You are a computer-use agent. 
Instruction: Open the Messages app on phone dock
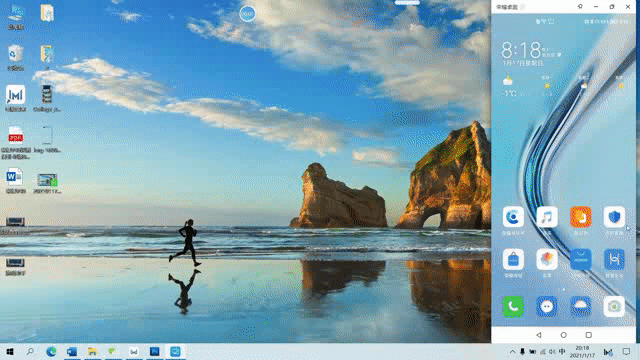(547, 306)
